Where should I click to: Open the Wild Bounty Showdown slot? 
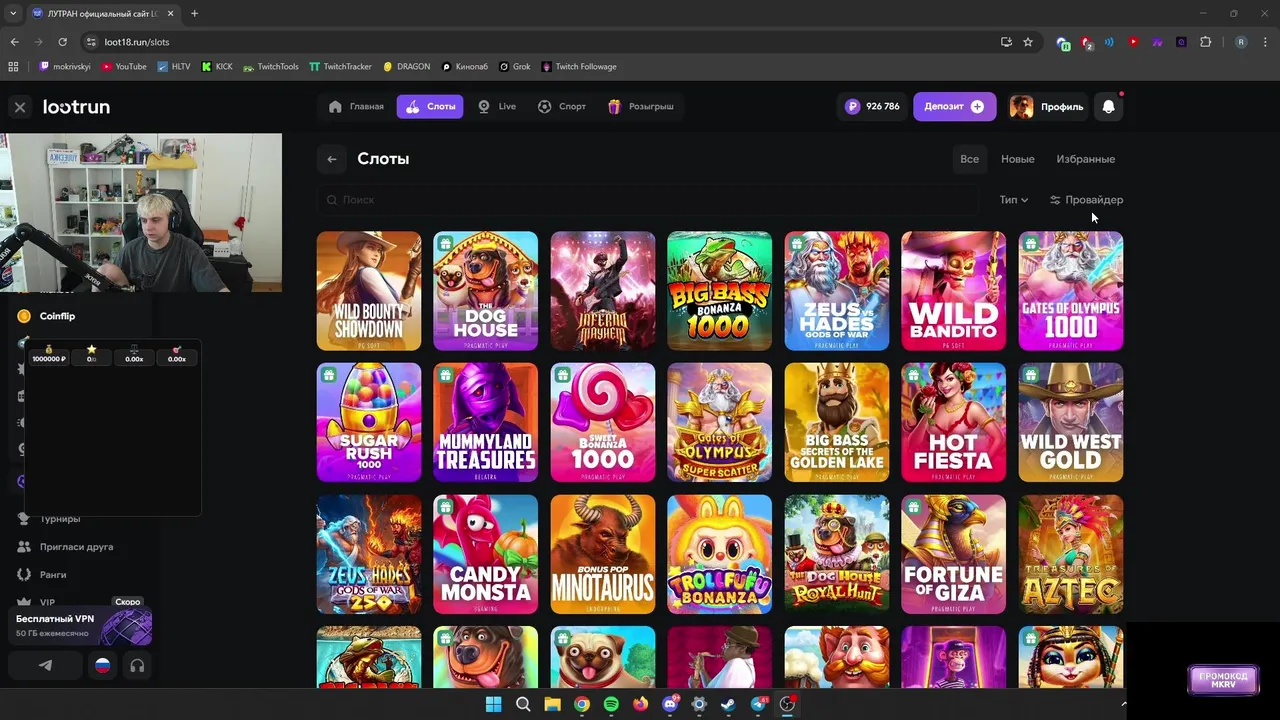(x=369, y=291)
